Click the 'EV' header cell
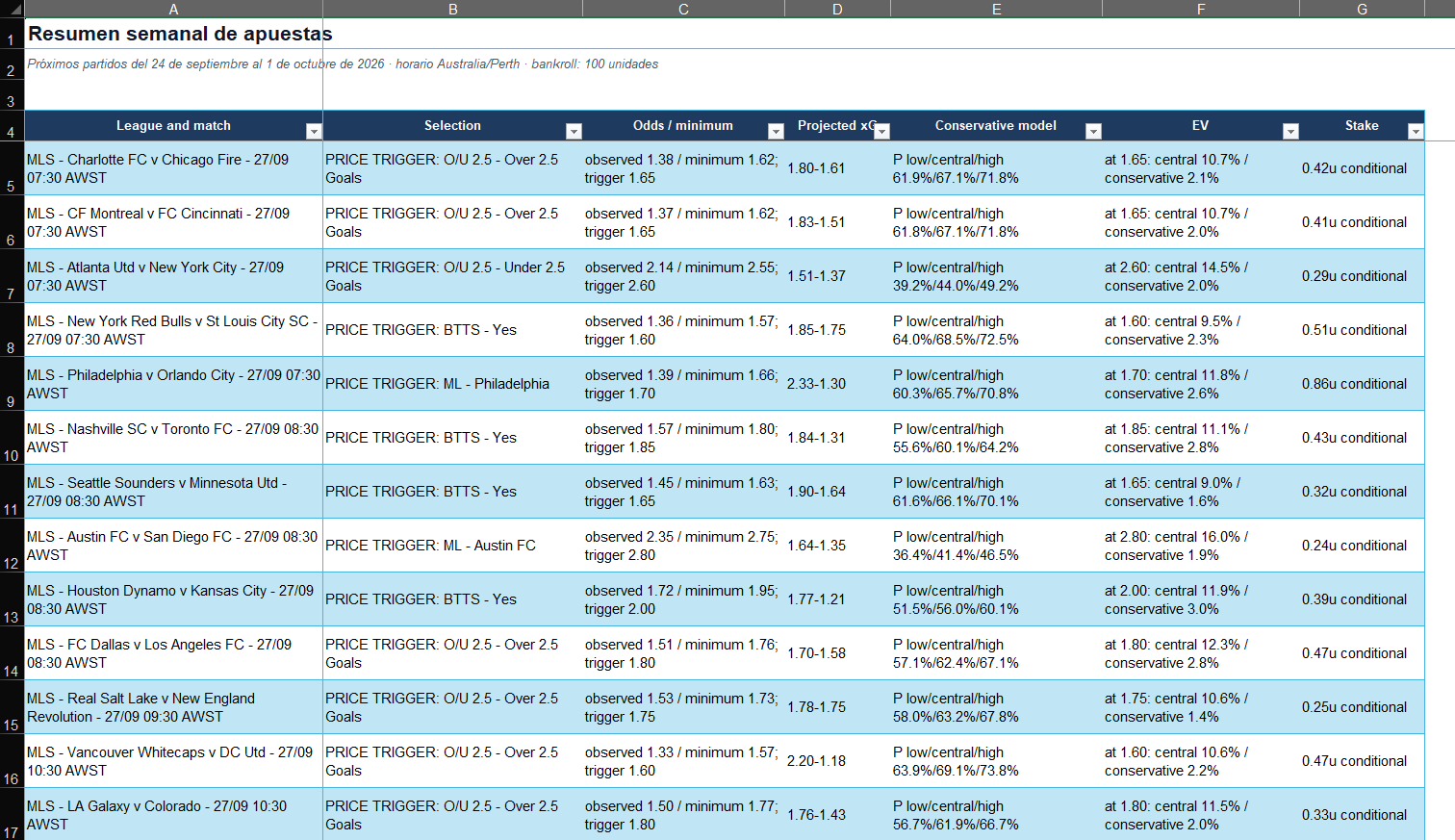The height and width of the screenshot is (840, 1455). pyautogui.click(x=1201, y=126)
